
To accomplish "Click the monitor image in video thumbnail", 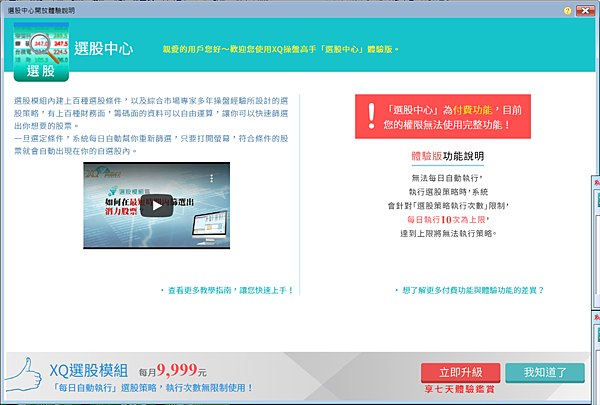I will click(x=209, y=227).
